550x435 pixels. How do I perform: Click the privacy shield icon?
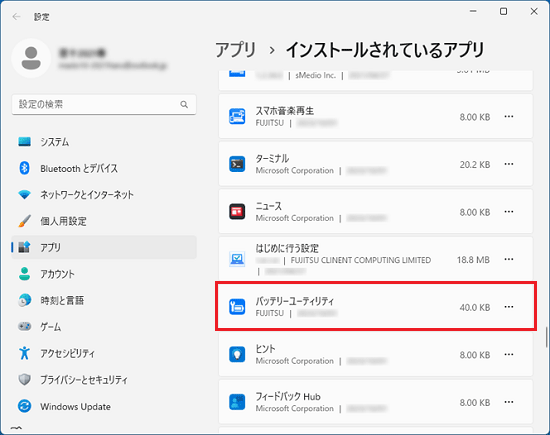coord(25,380)
